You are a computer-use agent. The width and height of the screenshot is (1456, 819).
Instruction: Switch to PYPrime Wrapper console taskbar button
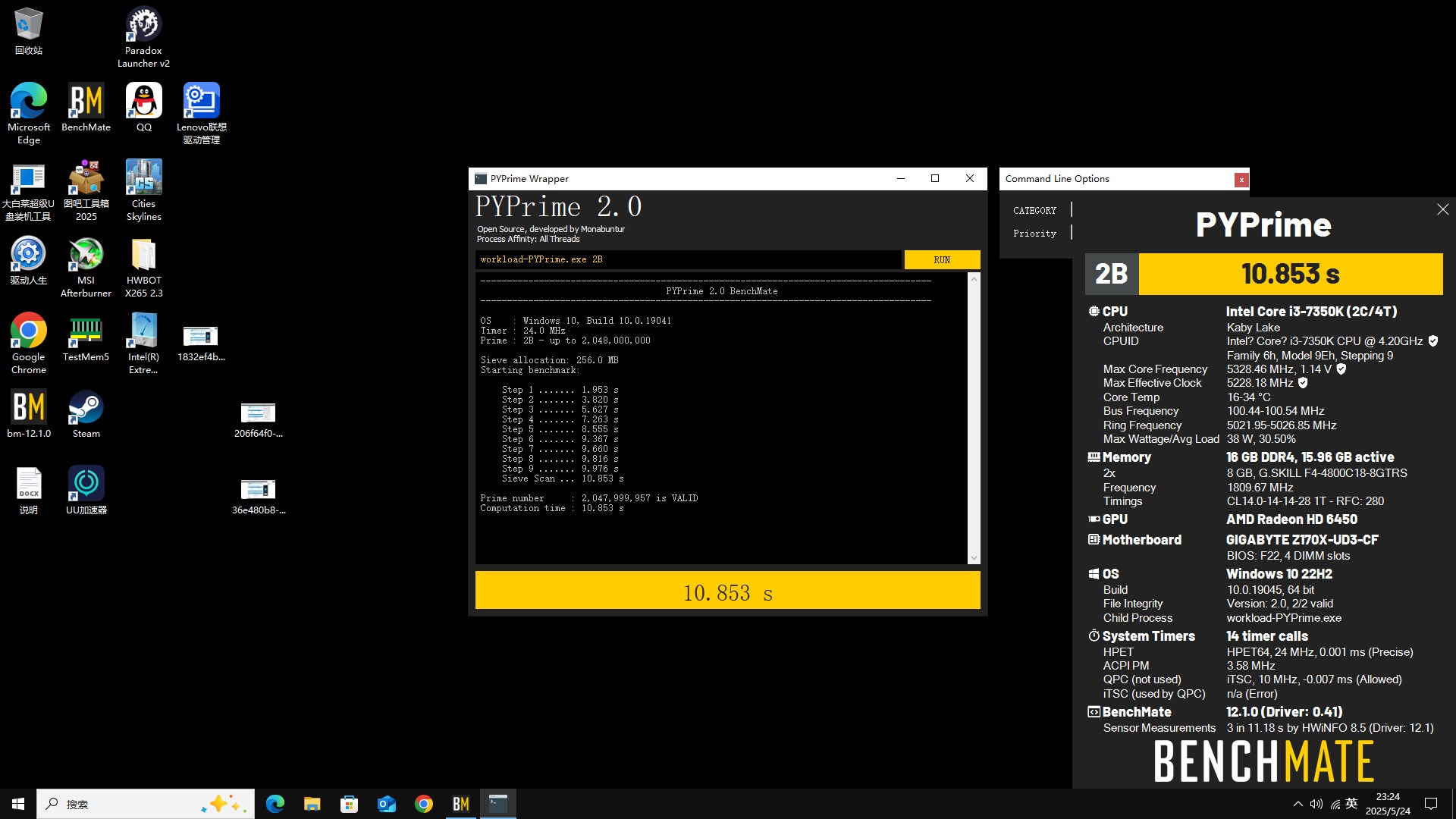(497, 804)
